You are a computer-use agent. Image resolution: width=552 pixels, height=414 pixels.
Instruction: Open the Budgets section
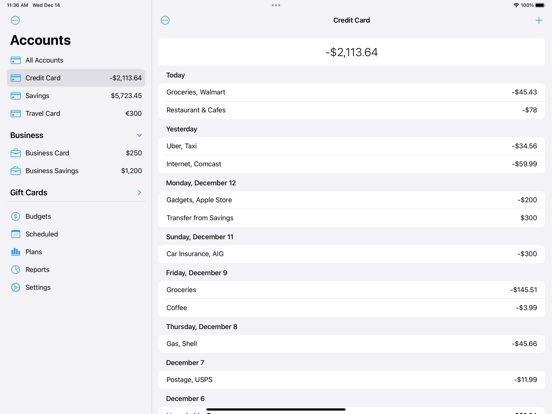(76, 216)
